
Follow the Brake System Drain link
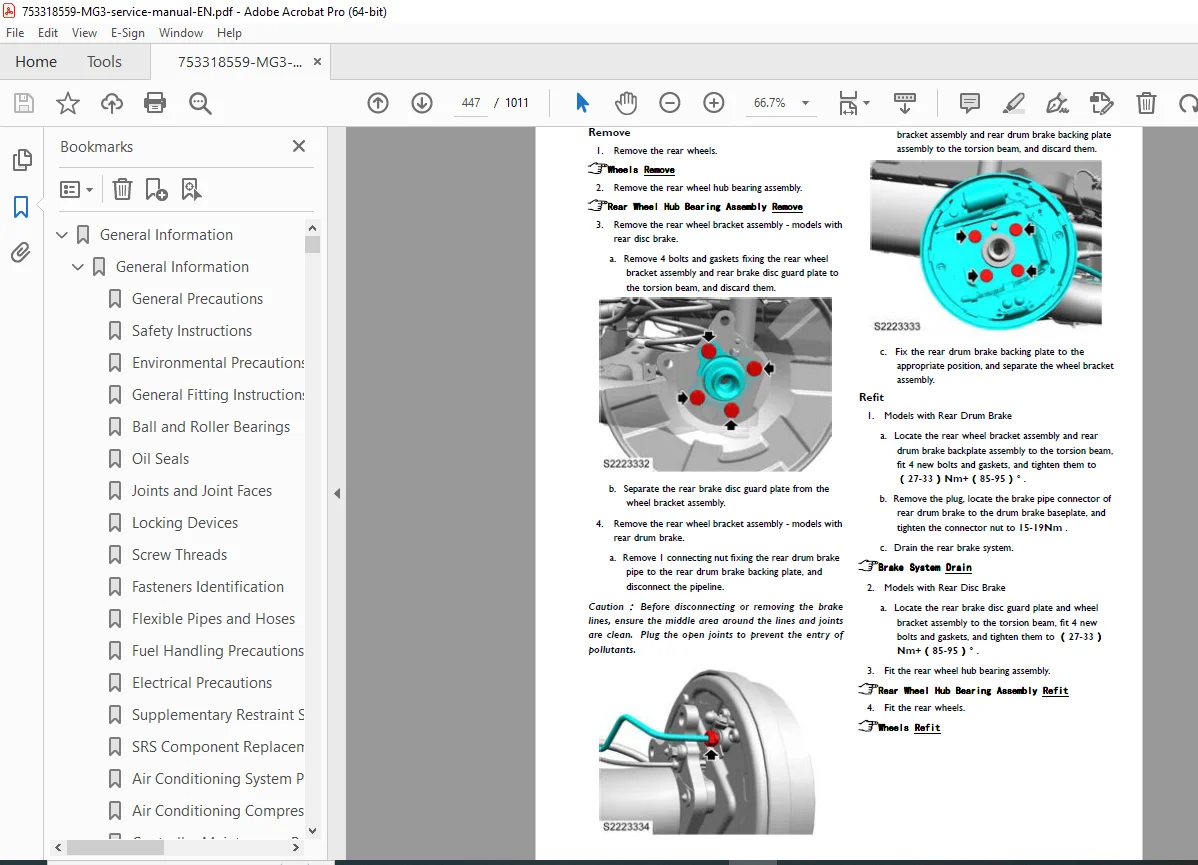click(x=924, y=567)
